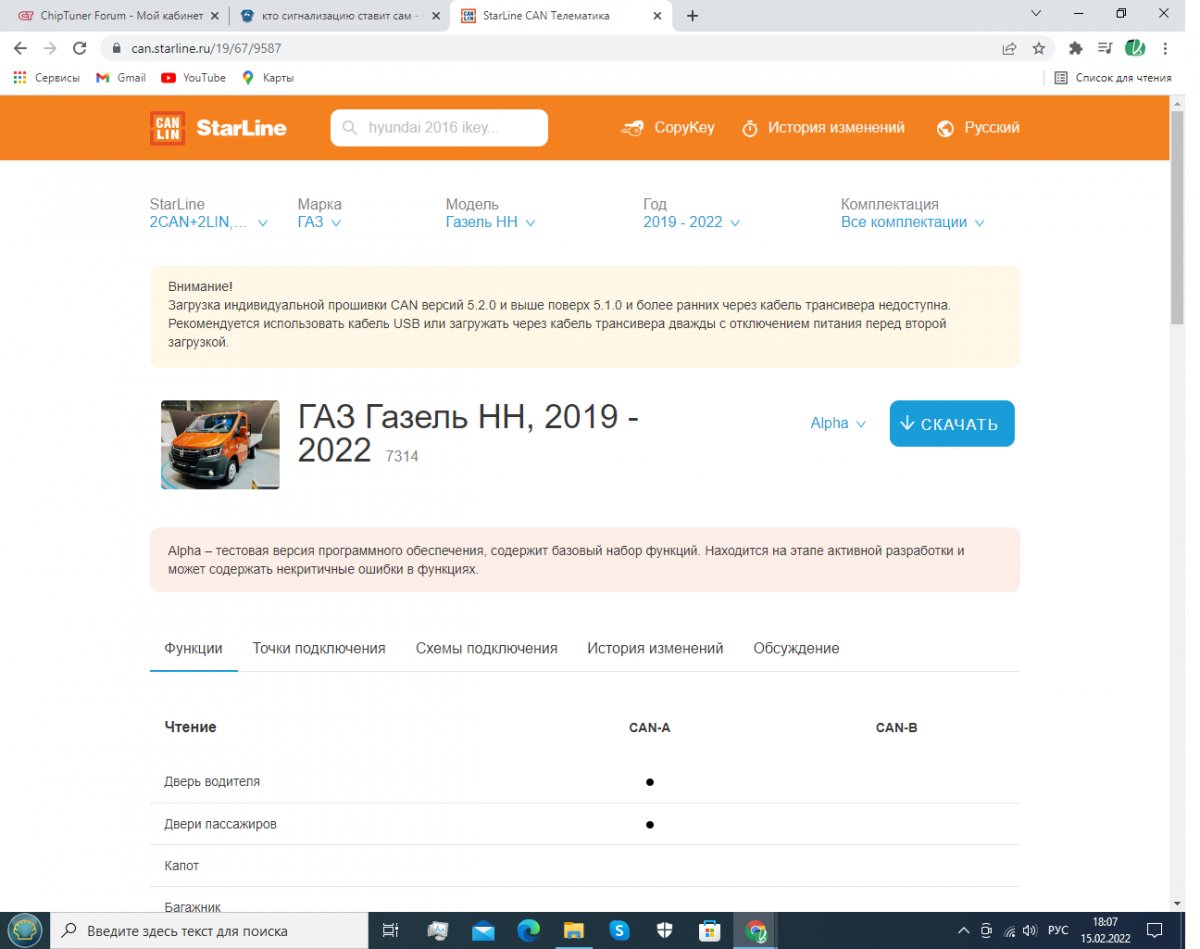The image size is (1200, 949).
Task: Open Microsoft Edge from the taskbar
Action: [528, 931]
